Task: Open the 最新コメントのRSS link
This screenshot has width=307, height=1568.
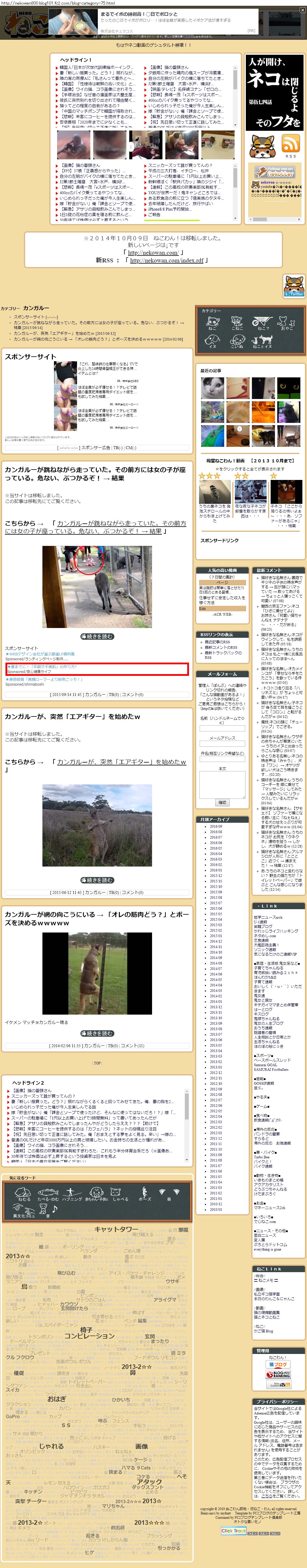Action: pos(221,647)
